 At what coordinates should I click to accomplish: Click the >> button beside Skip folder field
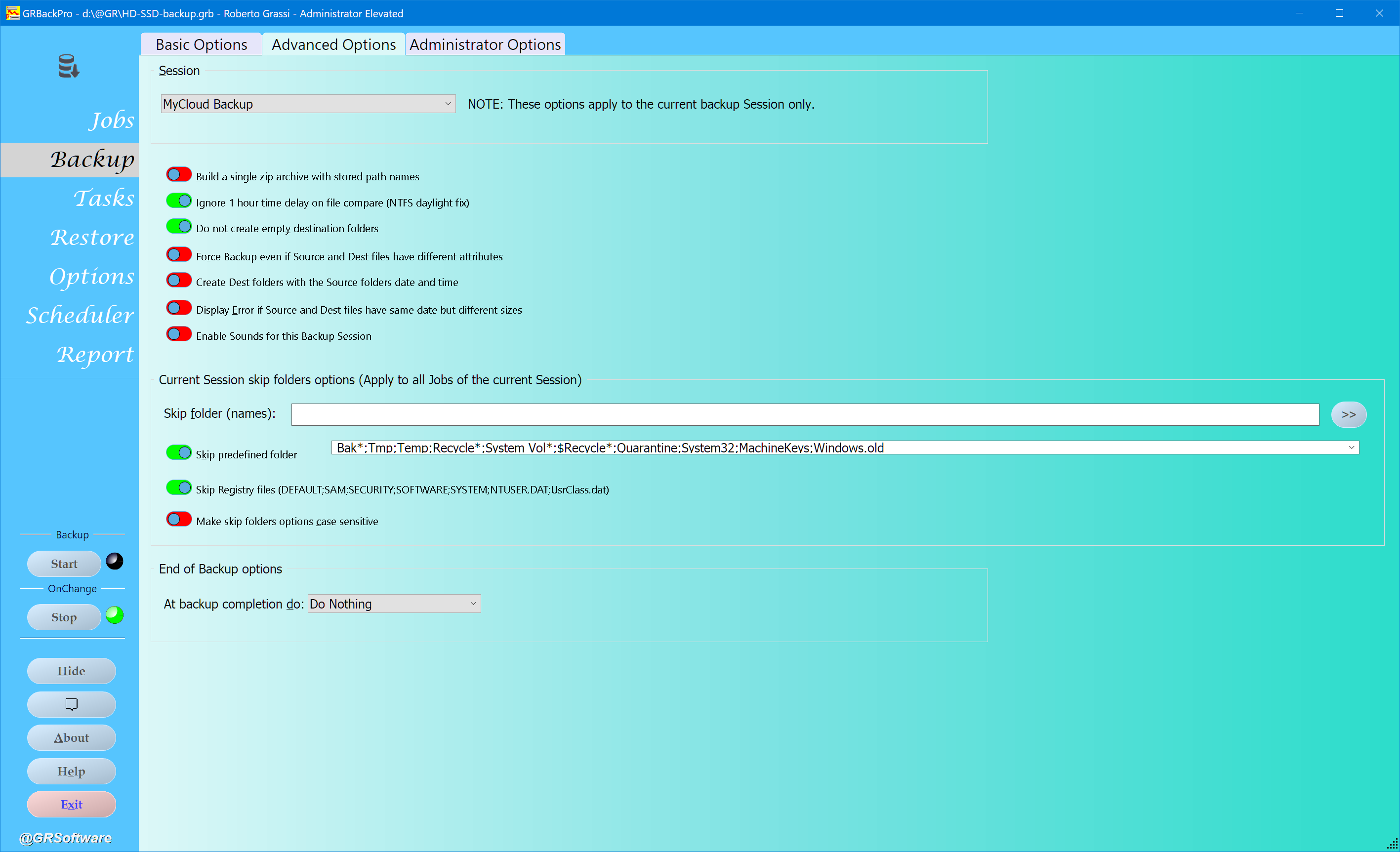pyautogui.click(x=1348, y=415)
